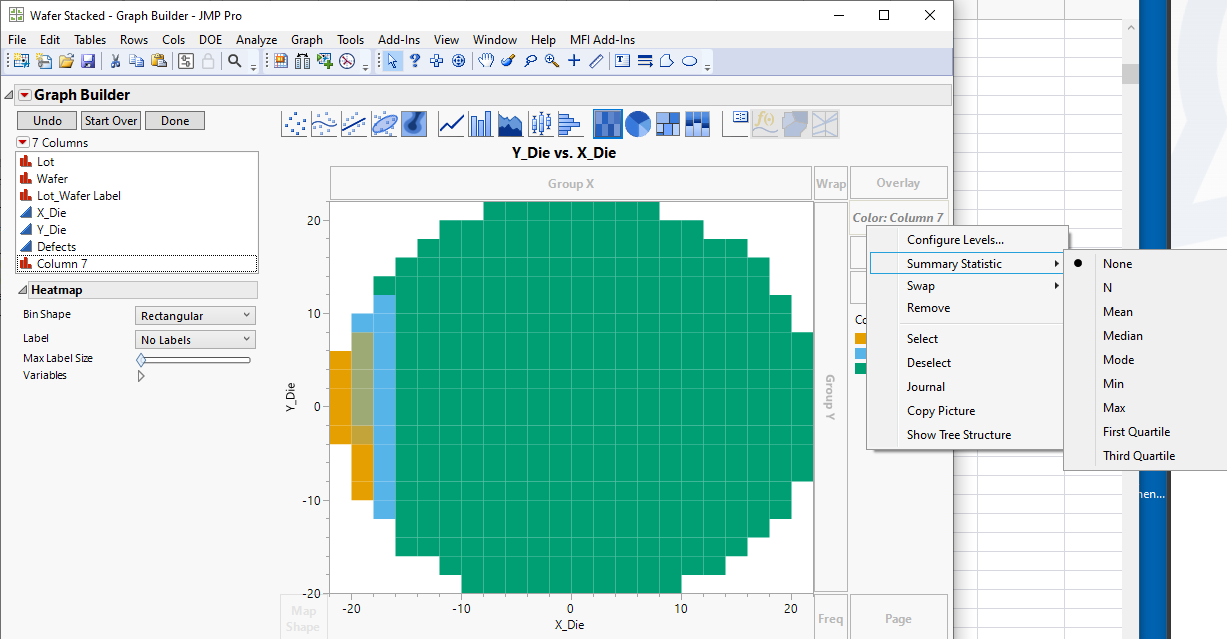Open the Analyze menu
The image size is (1227, 639).
256,39
